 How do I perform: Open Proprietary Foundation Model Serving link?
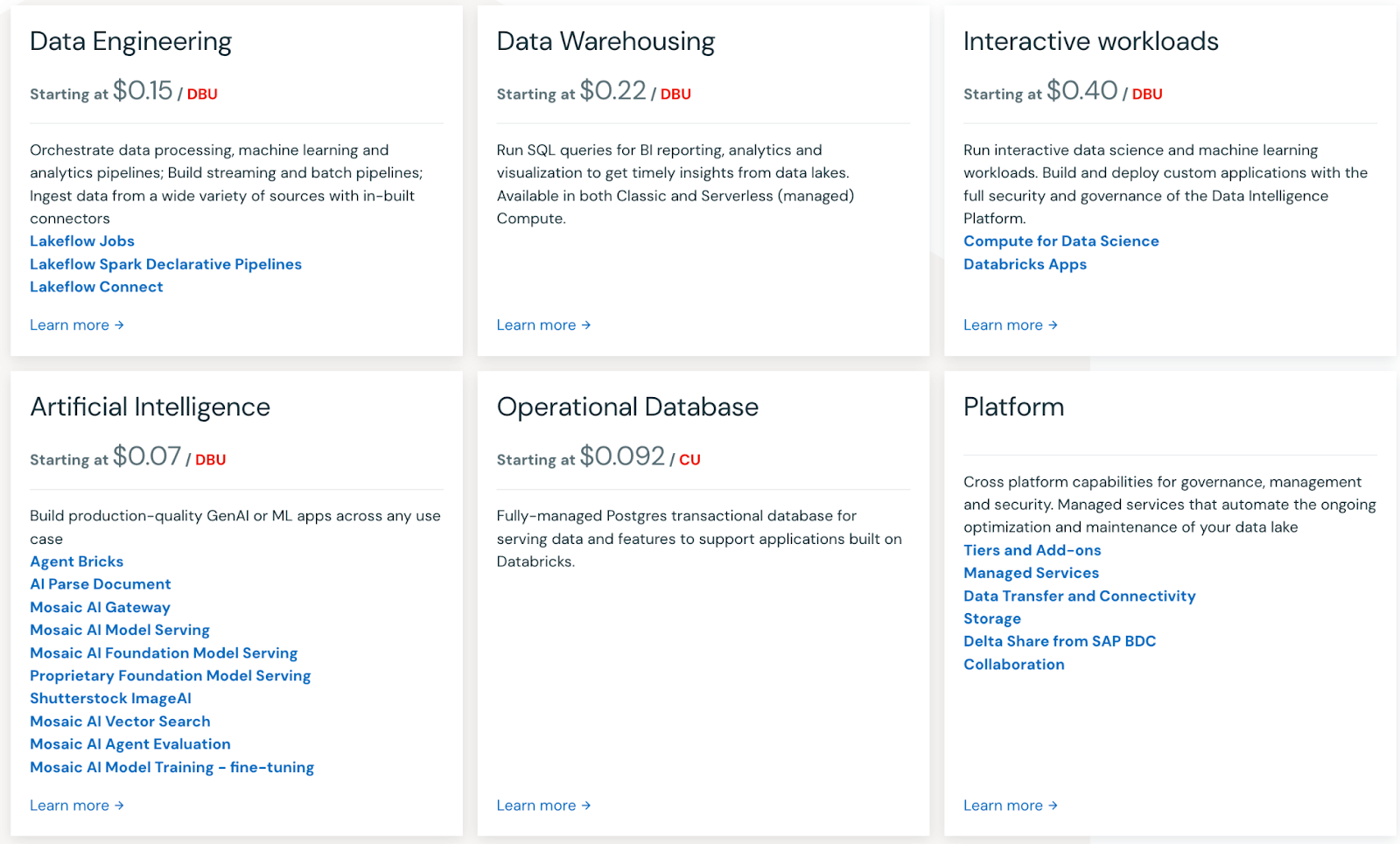pyautogui.click(x=171, y=676)
